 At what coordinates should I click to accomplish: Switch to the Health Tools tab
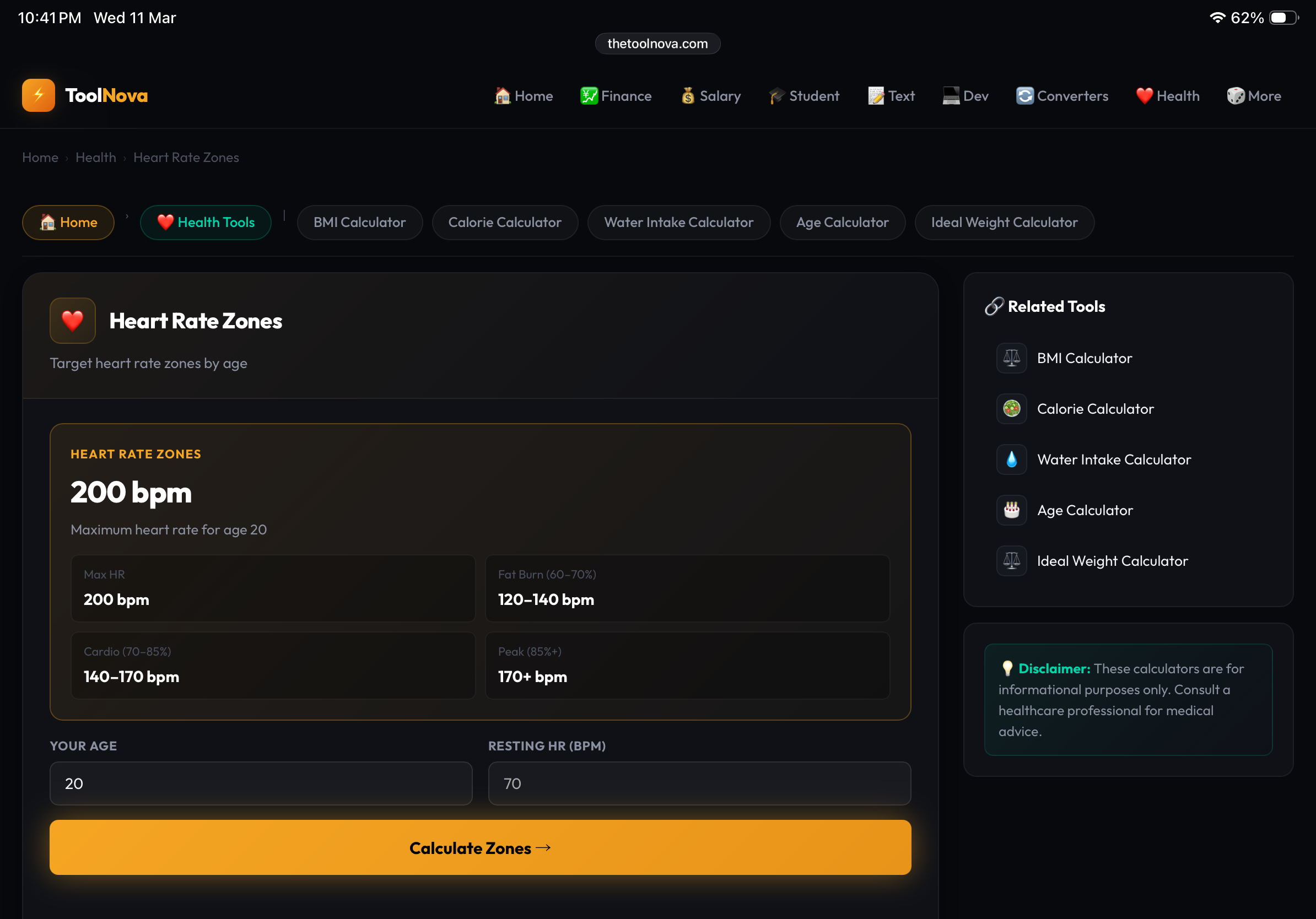tap(205, 222)
